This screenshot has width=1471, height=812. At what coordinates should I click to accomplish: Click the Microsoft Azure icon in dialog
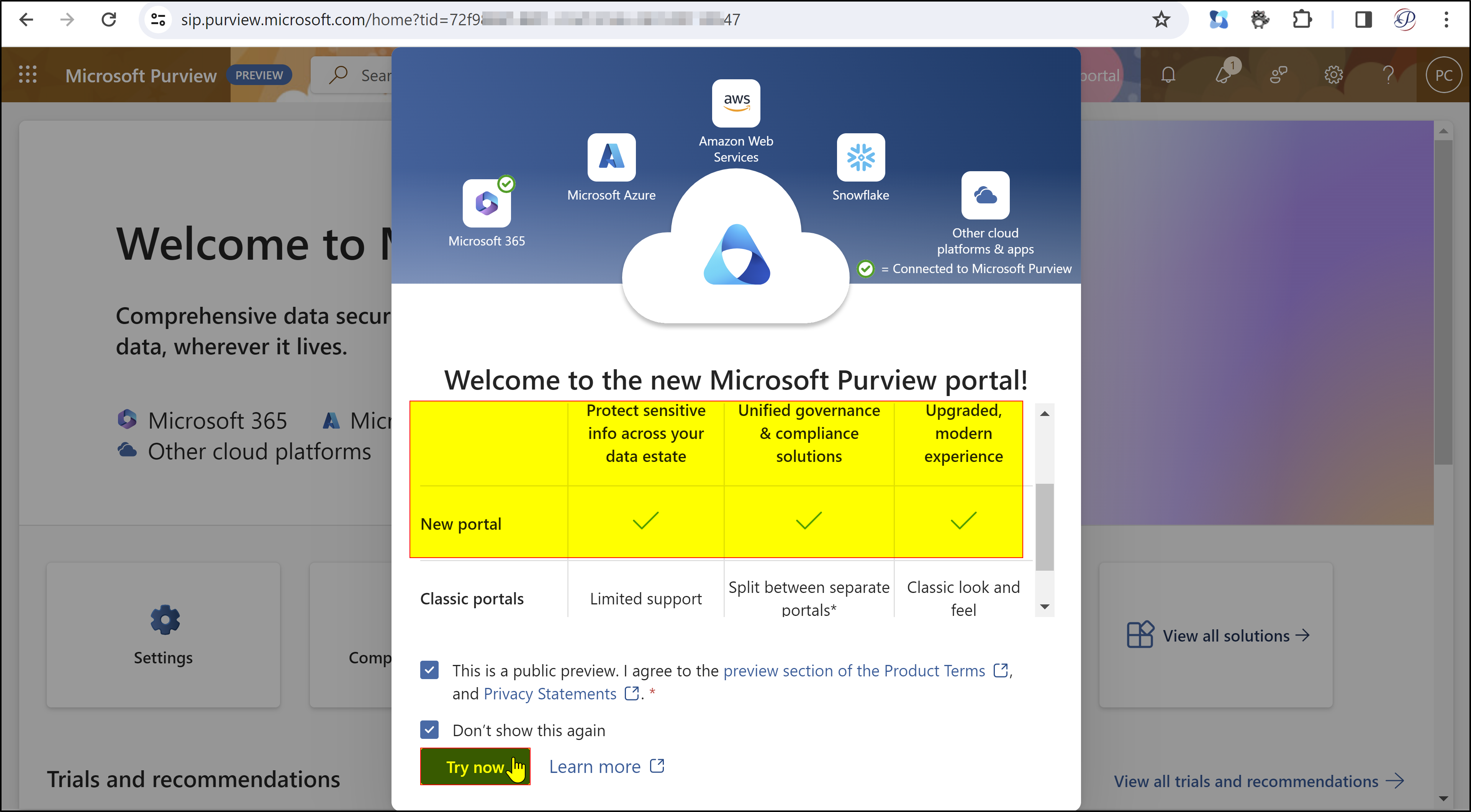pyautogui.click(x=612, y=157)
